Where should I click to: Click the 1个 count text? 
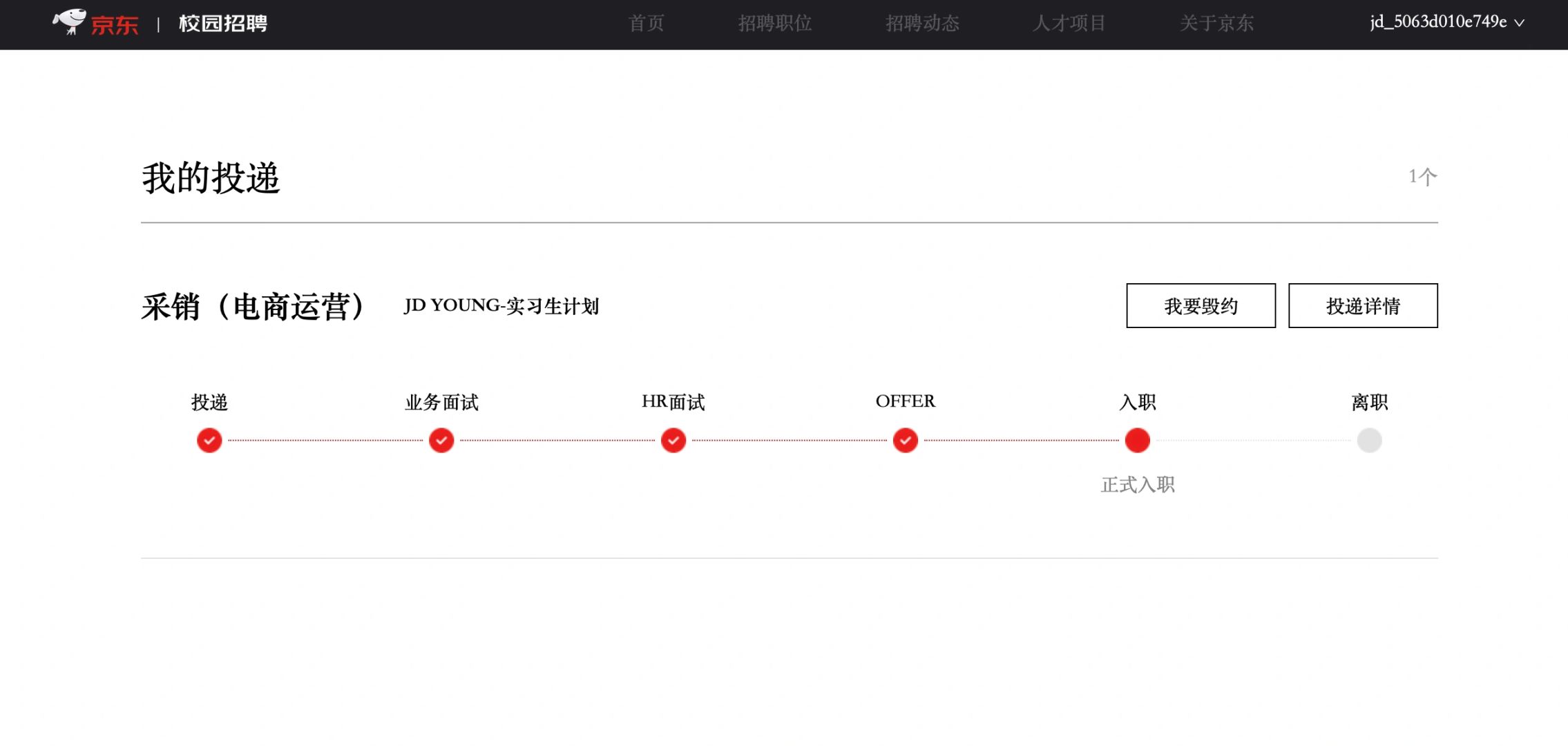(1423, 177)
